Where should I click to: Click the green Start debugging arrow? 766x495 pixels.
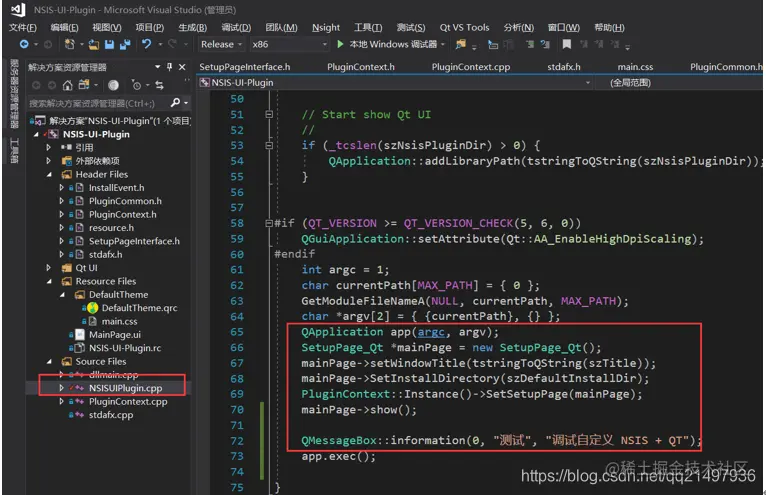point(340,44)
